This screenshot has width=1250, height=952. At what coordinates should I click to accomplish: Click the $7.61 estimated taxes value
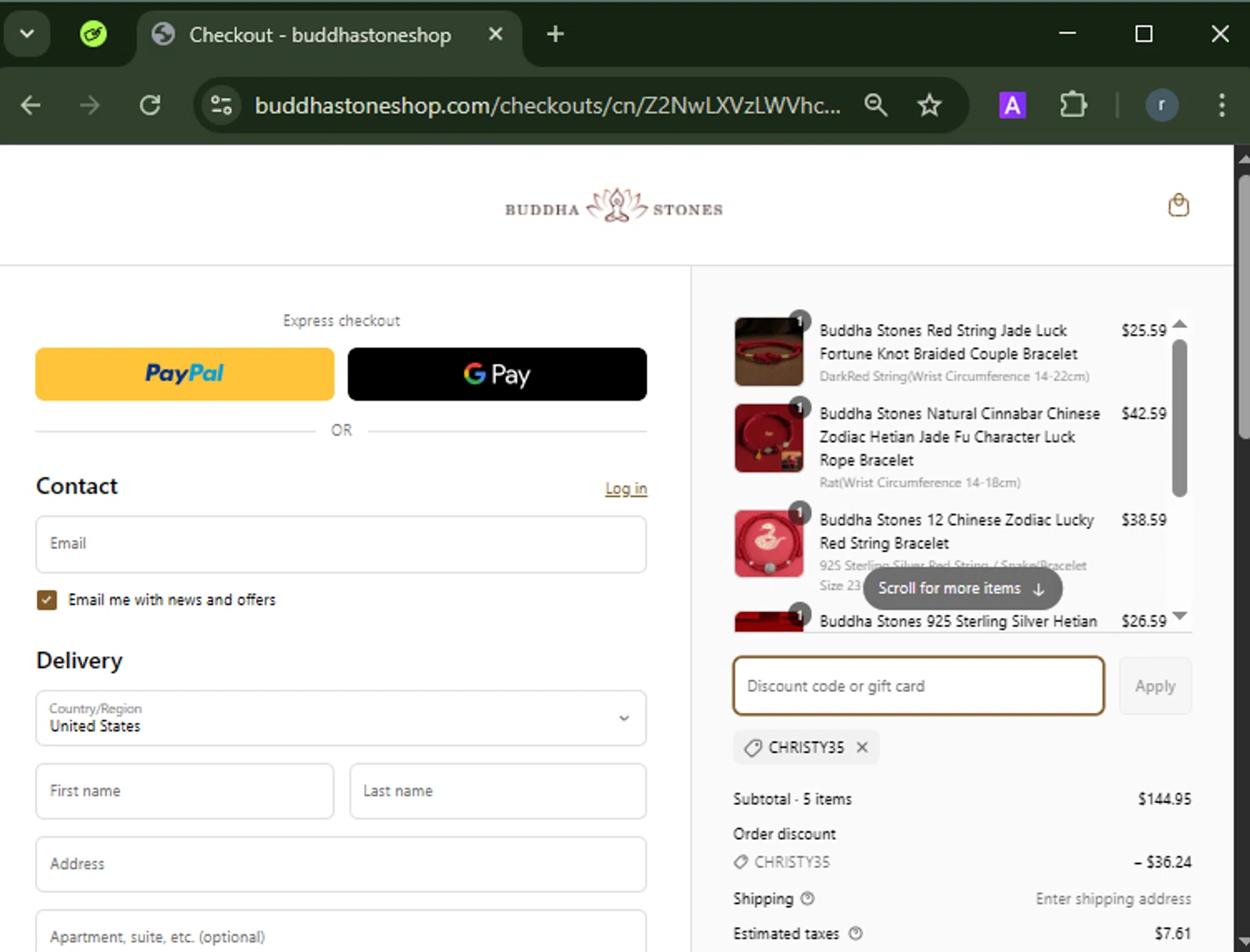tap(1172, 934)
